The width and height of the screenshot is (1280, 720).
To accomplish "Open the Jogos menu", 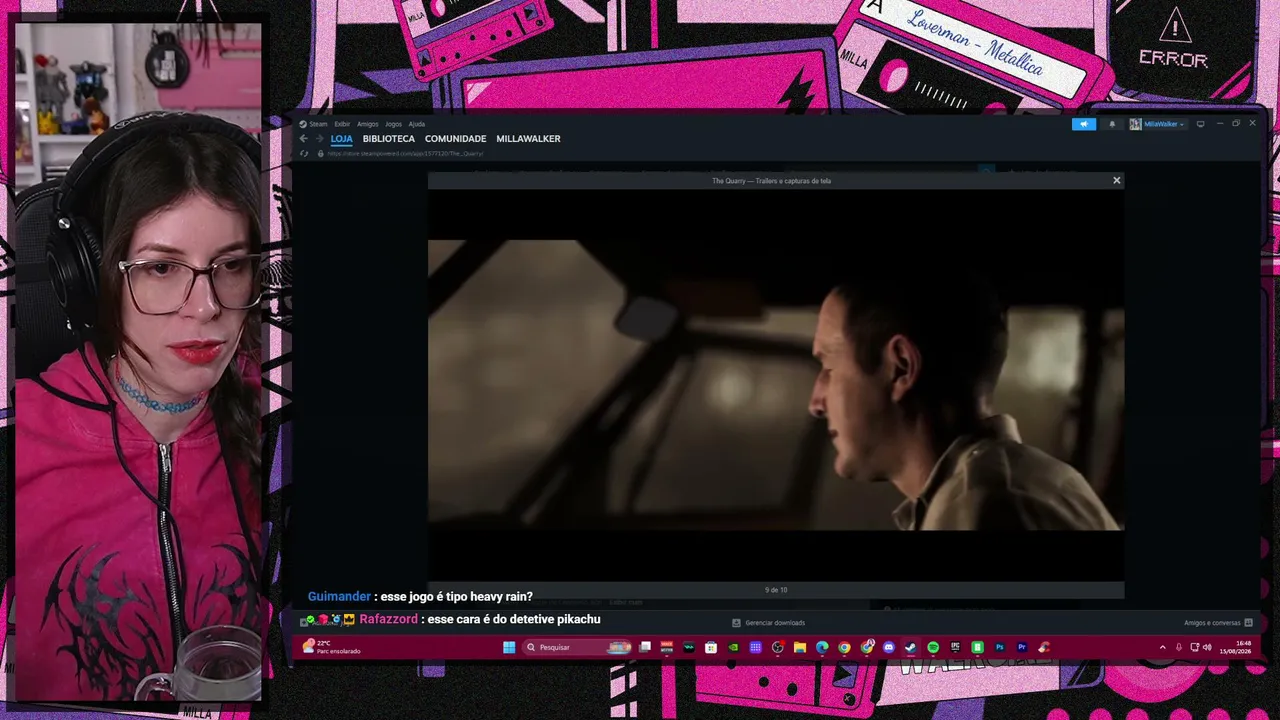I will tap(393, 124).
